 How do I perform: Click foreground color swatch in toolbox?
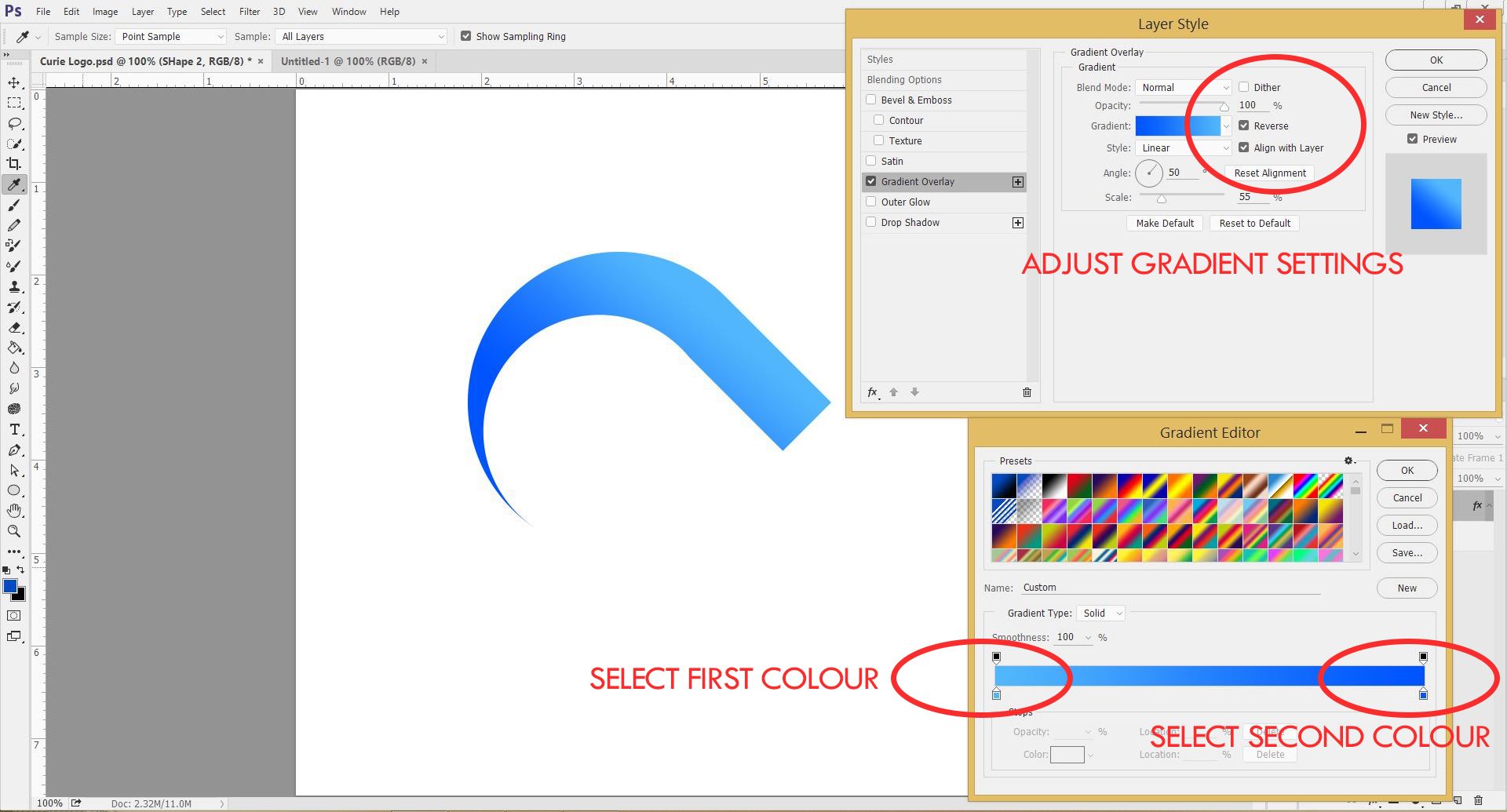point(10,586)
